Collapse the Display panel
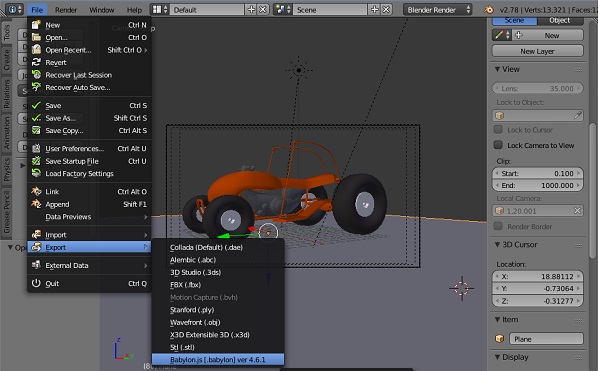 tap(497, 357)
